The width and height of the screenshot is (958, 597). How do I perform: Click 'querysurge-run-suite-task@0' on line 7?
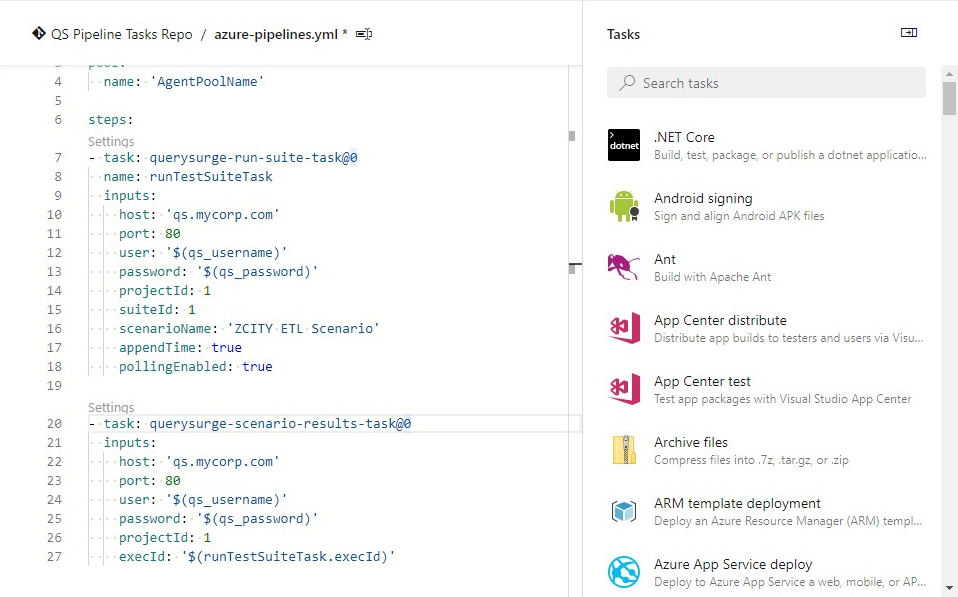(254, 158)
